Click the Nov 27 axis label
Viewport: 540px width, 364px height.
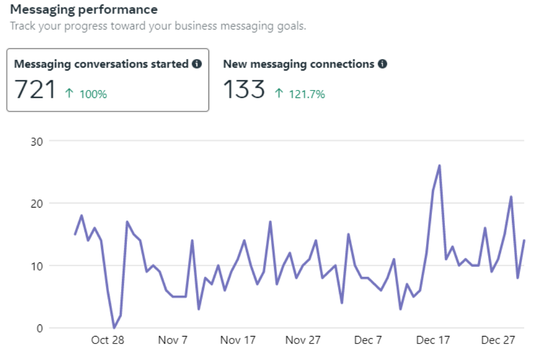pyautogui.click(x=303, y=340)
